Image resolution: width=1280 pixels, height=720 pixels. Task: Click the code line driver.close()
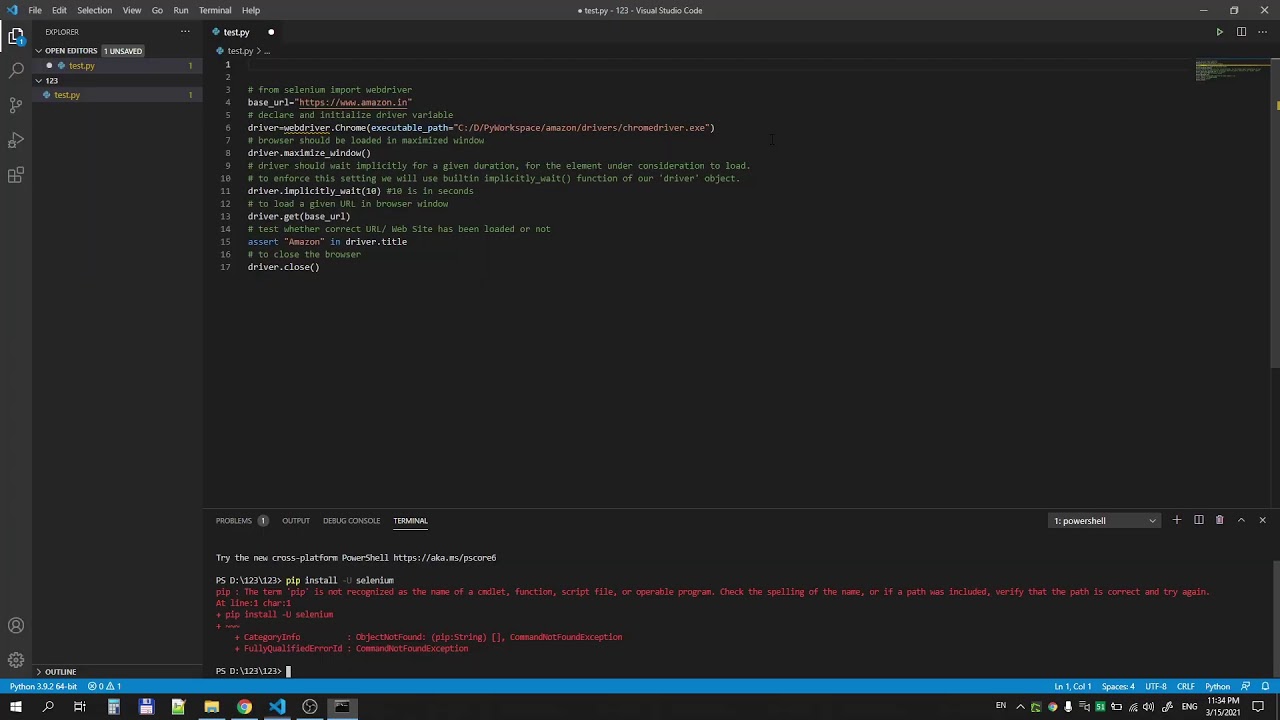284,267
